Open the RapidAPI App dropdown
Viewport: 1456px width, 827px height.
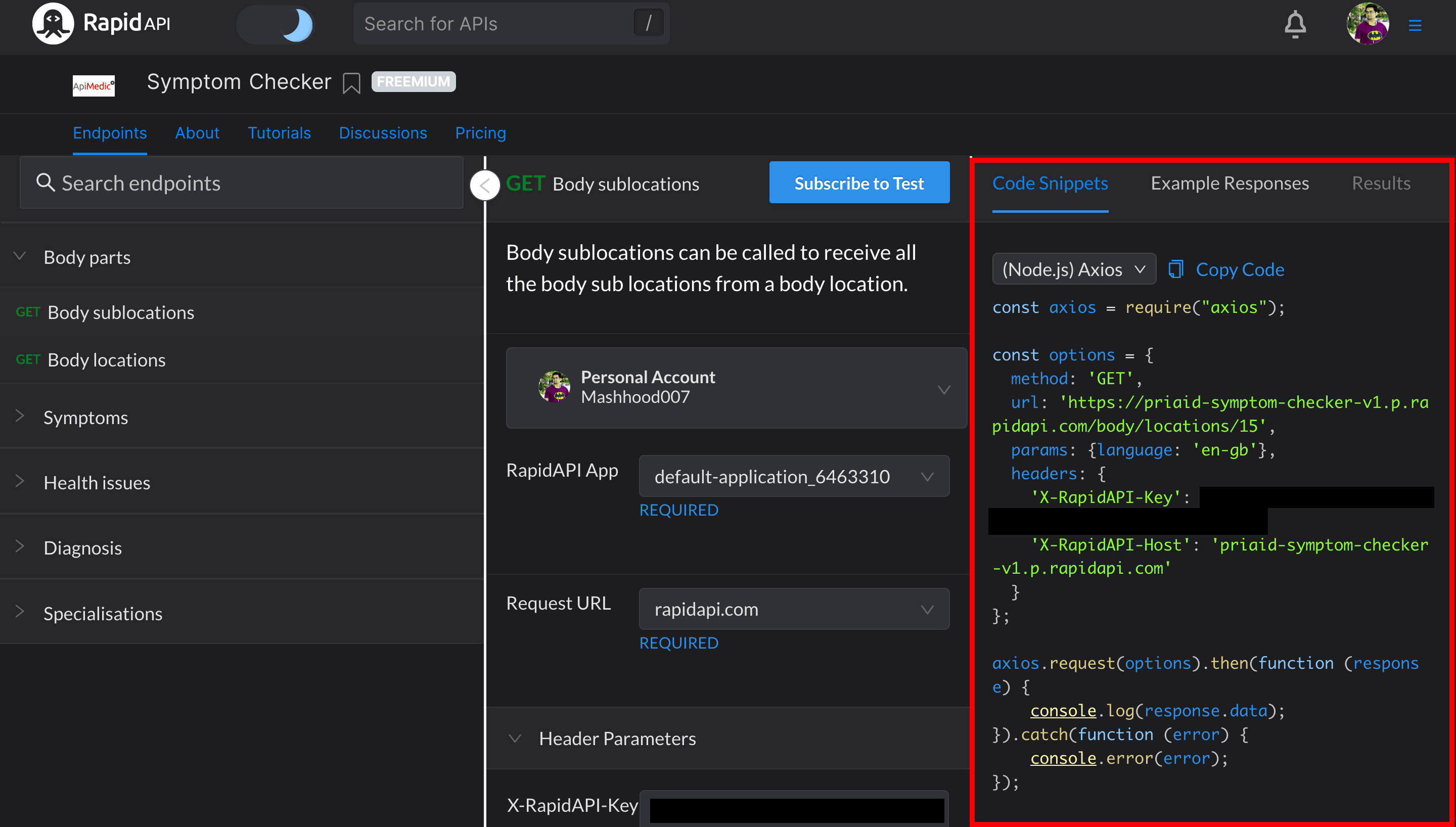point(794,476)
